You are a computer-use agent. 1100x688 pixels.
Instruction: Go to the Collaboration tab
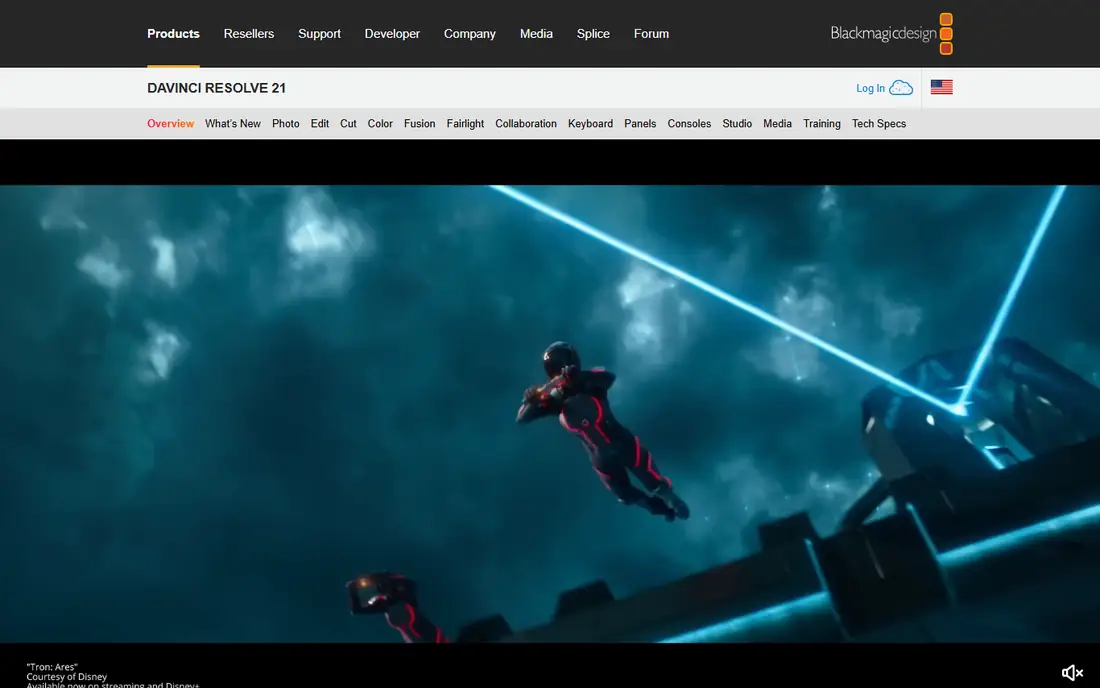coord(526,123)
